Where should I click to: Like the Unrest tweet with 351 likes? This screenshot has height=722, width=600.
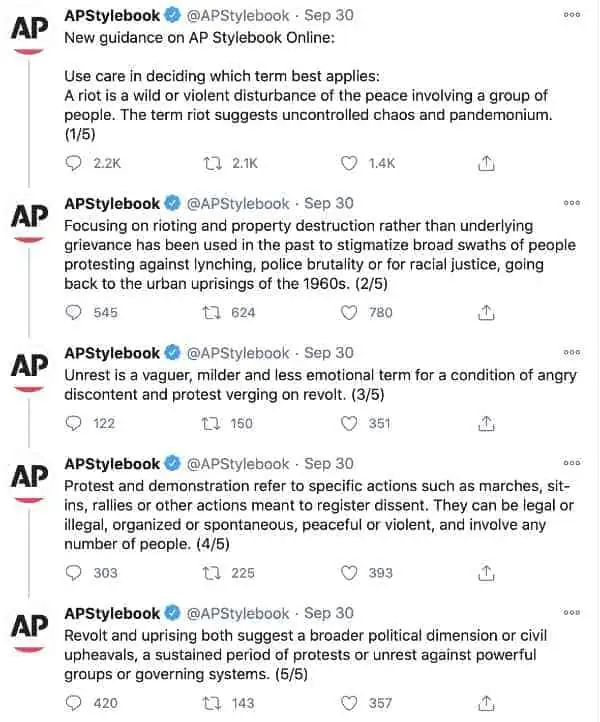[x=349, y=423]
